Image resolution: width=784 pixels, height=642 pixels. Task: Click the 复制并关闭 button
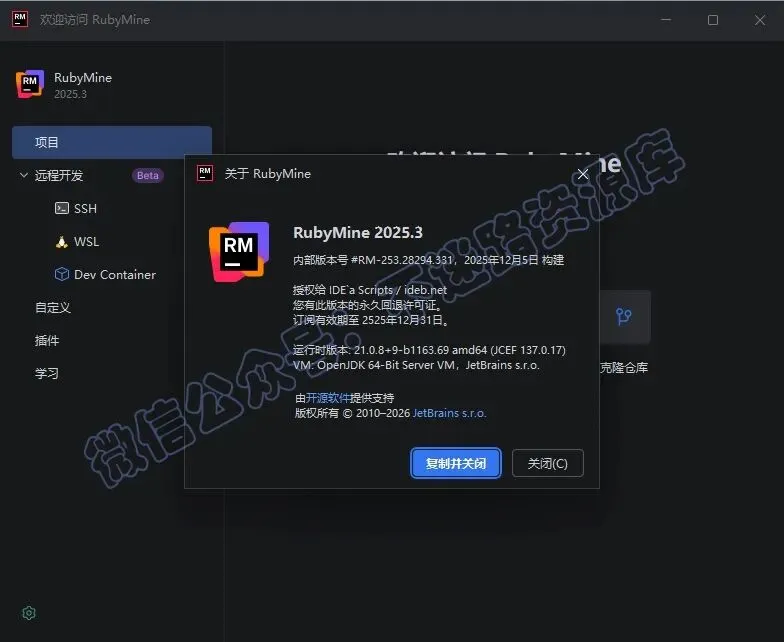(456, 464)
